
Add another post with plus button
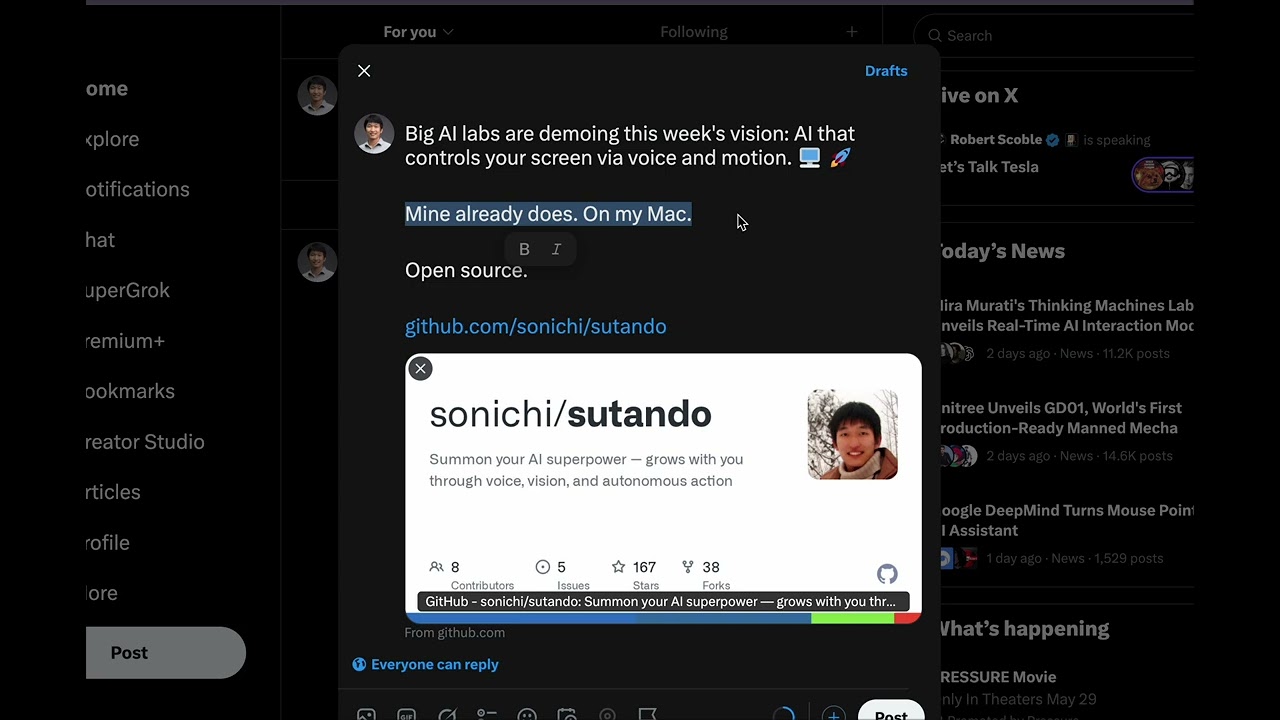pos(833,714)
